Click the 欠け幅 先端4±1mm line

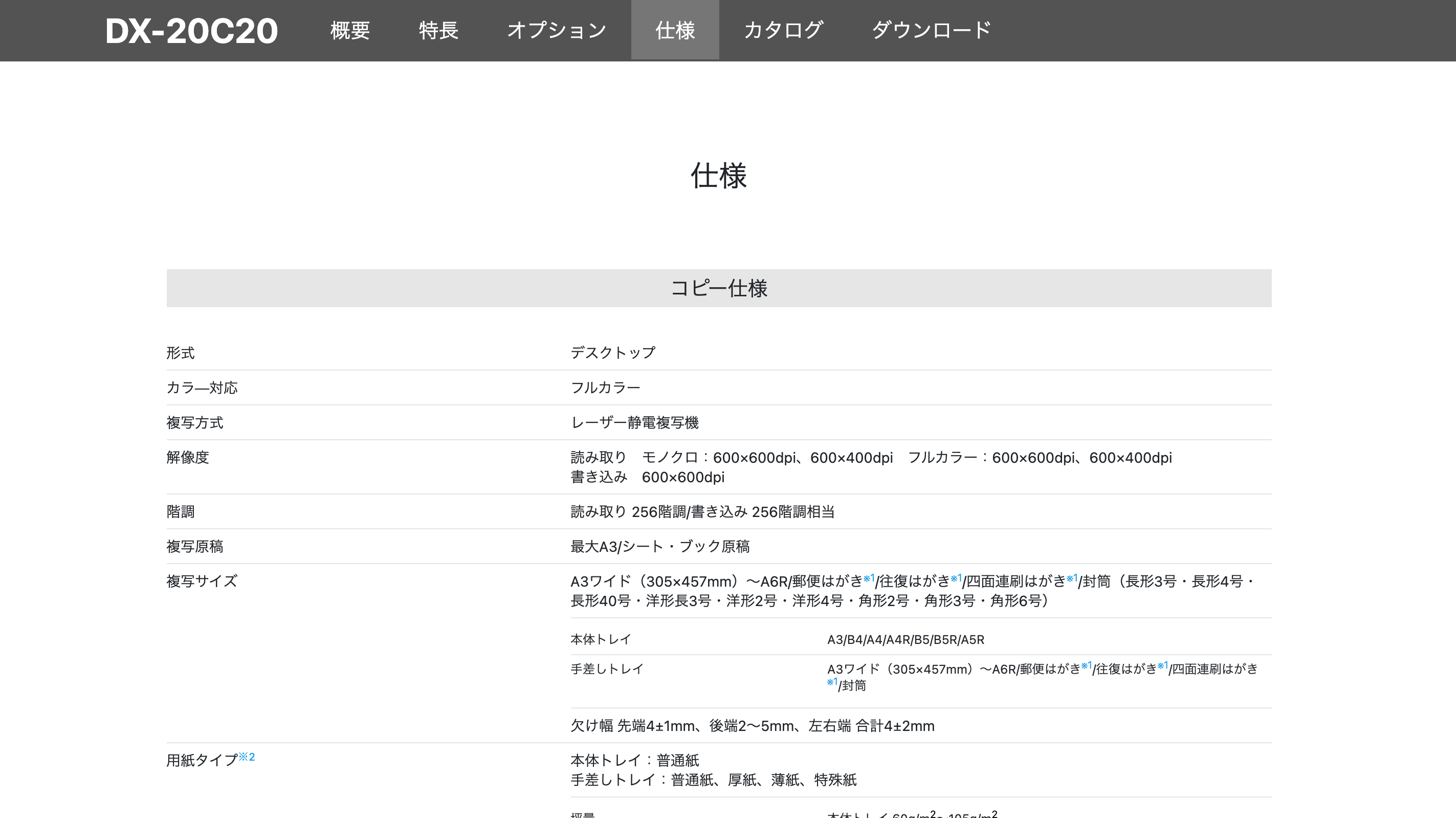click(753, 726)
